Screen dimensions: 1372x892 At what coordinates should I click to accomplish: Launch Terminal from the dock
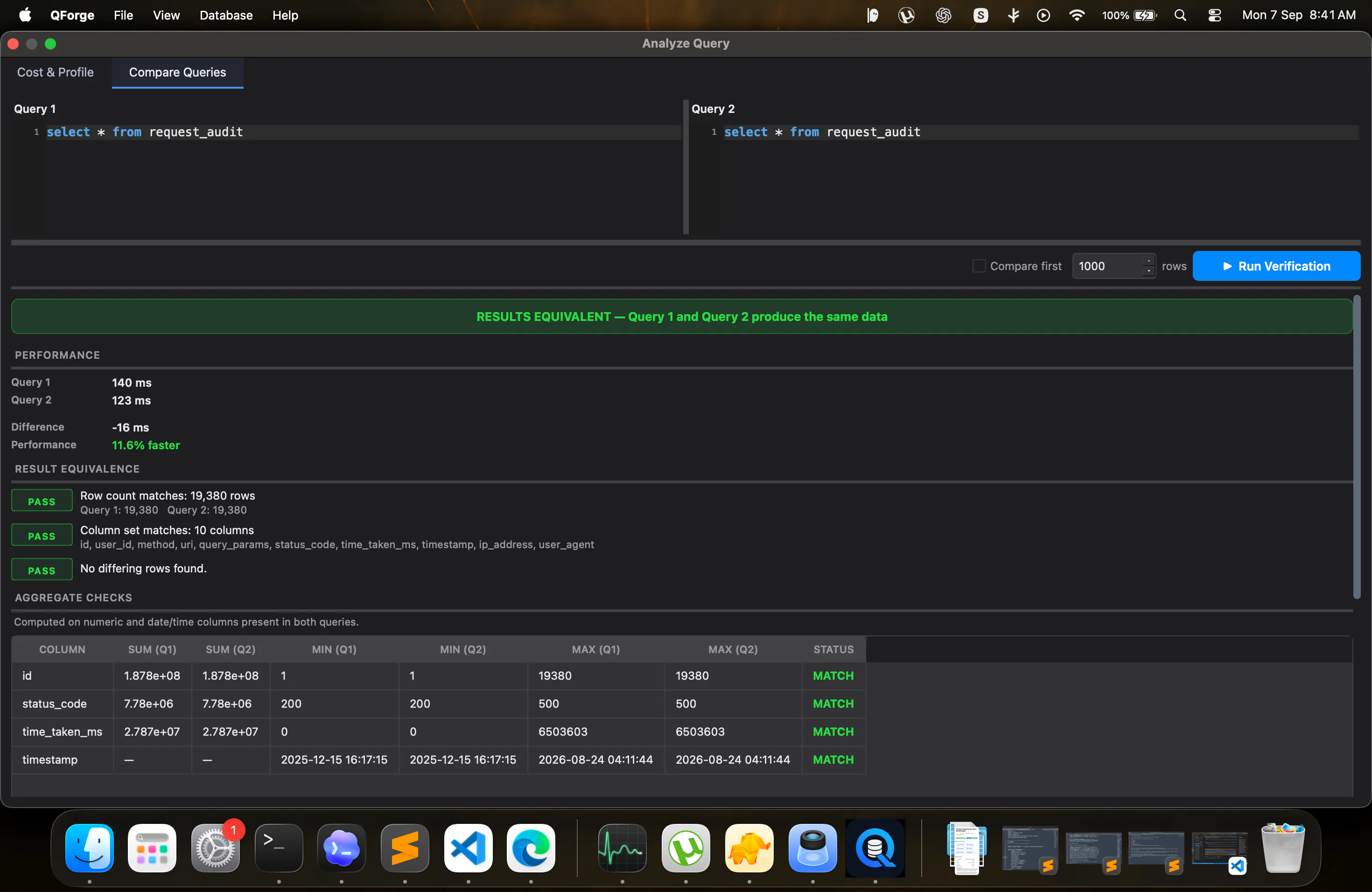(x=279, y=848)
